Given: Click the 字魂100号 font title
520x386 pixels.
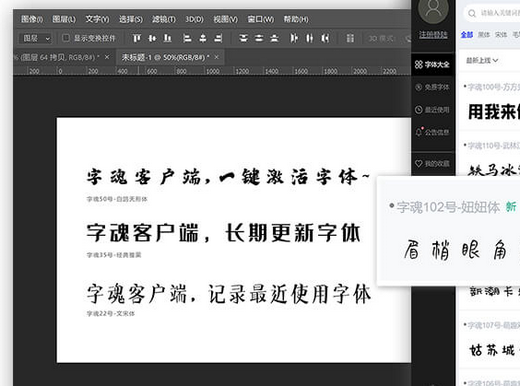Looking at the screenshot, I should 493,87.
